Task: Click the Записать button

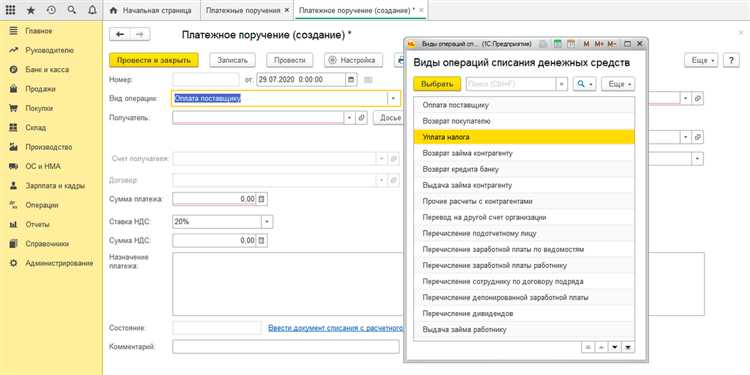Action: tap(232, 60)
